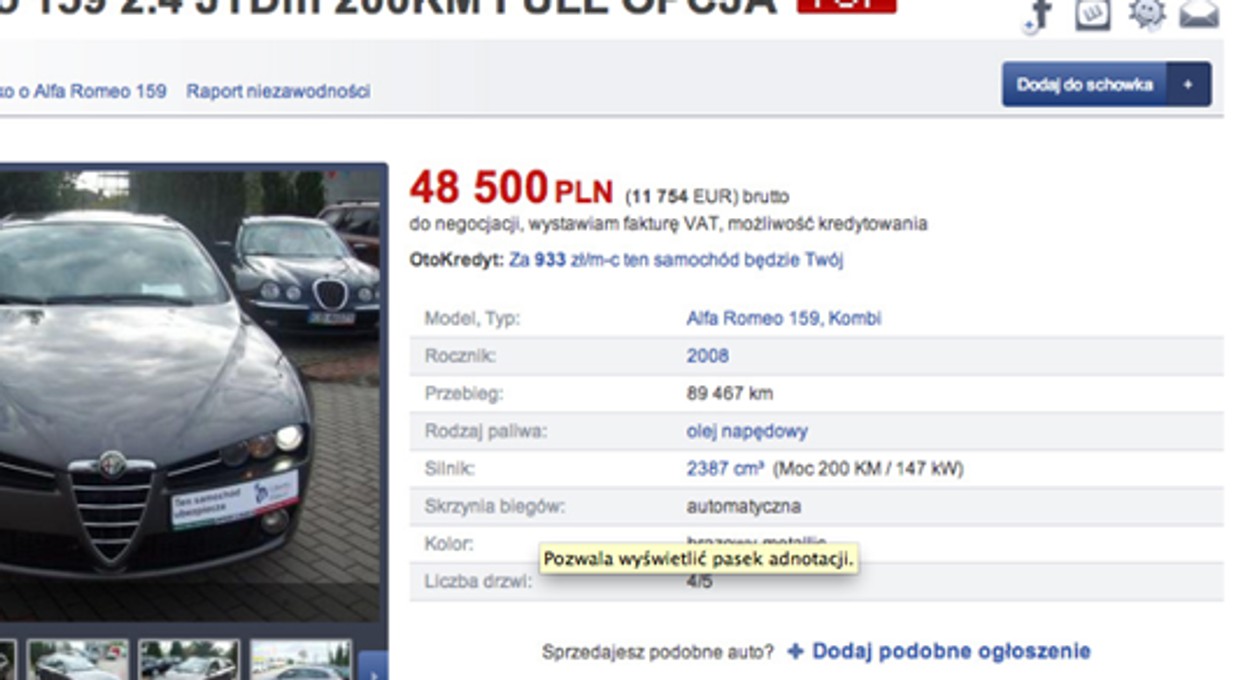Click the 'automatyczna' gearbox value
Viewport: 1240px width, 680px height.
pos(743,507)
